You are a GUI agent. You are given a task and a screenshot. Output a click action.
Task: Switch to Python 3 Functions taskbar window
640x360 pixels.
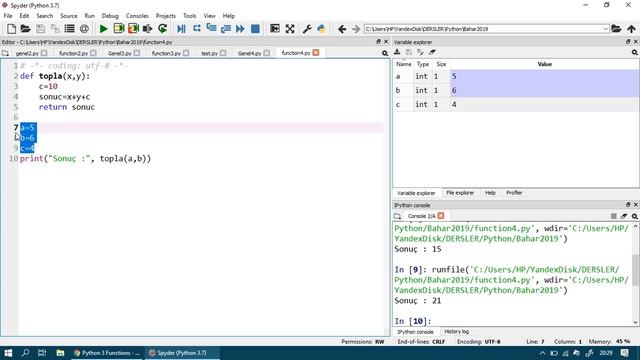point(107,353)
